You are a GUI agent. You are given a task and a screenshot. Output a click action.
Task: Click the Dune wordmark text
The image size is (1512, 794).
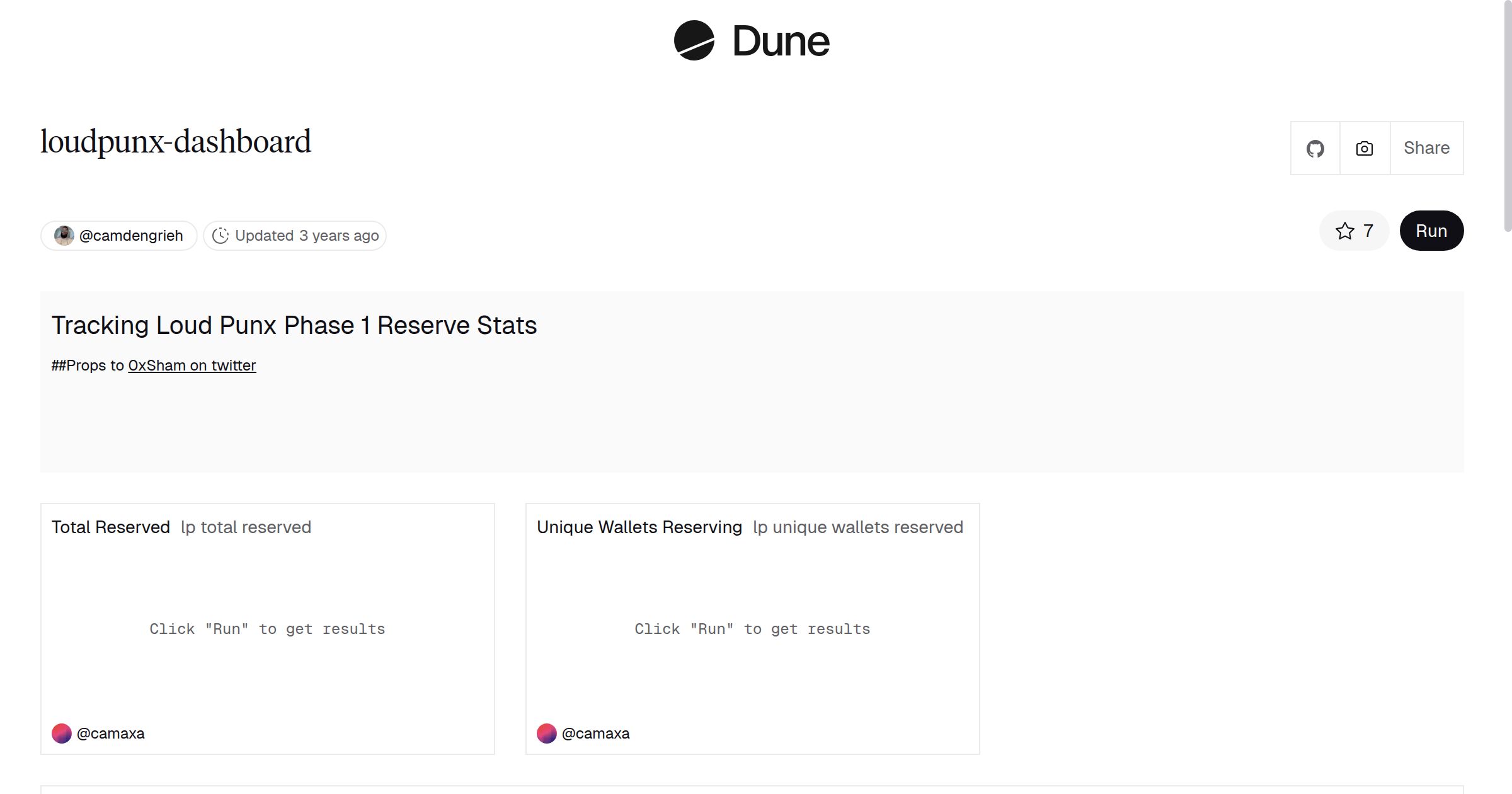(781, 42)
